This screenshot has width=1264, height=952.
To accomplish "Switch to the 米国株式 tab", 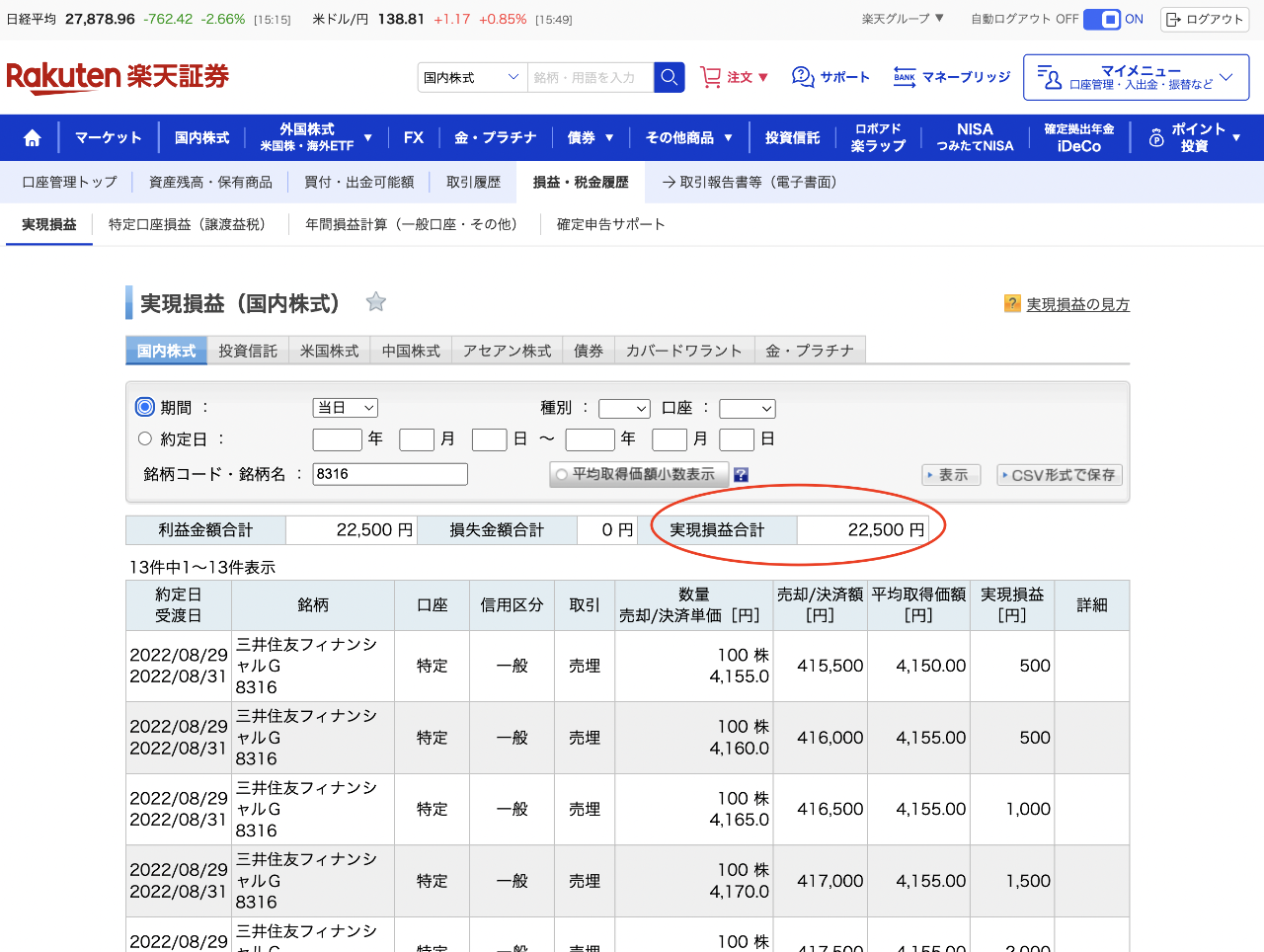I will [329, 351].
